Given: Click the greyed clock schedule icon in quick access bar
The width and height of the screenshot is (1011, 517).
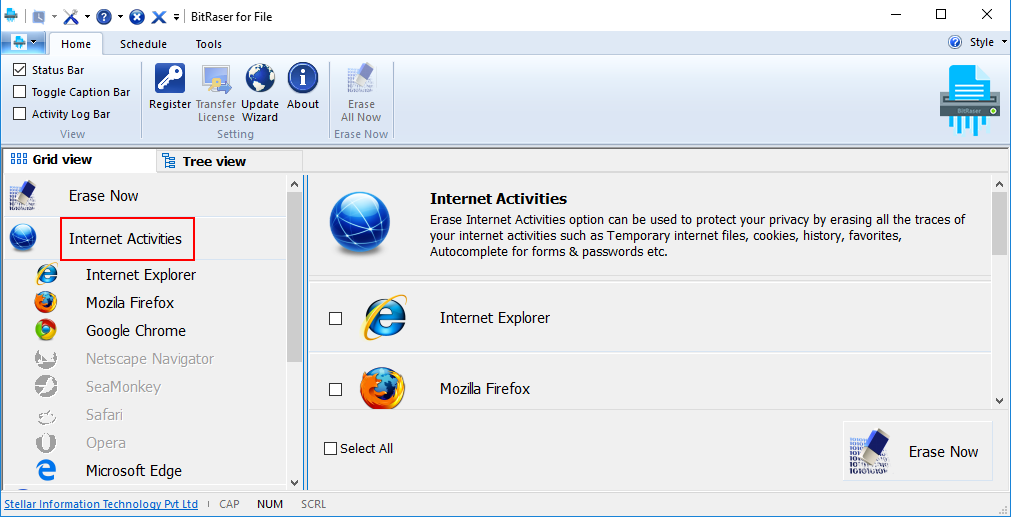Looking at the screenshot, I should pyautogui.click(x=38, y=17).
